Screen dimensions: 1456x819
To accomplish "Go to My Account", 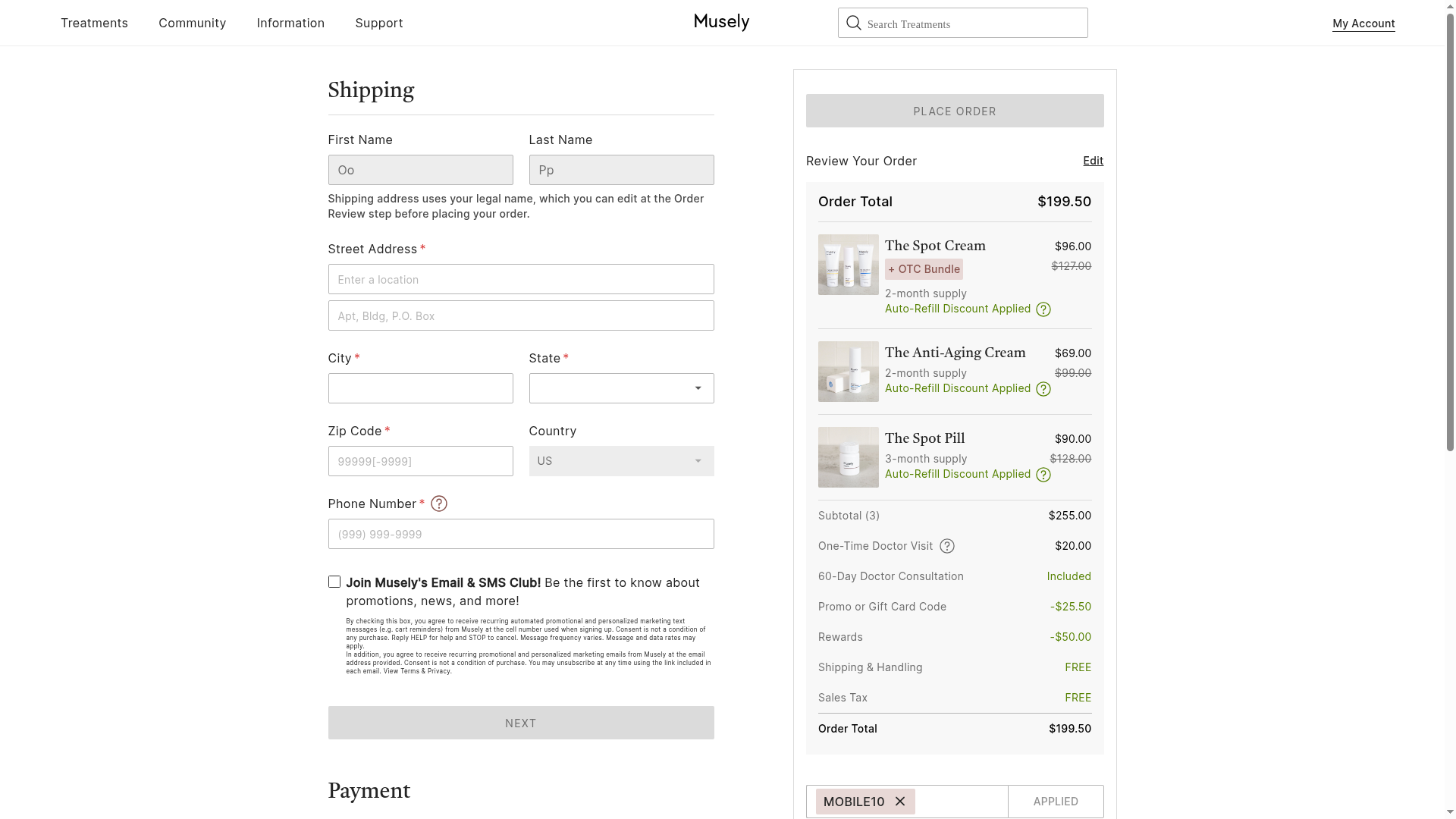I will (x=1363, y=24).
